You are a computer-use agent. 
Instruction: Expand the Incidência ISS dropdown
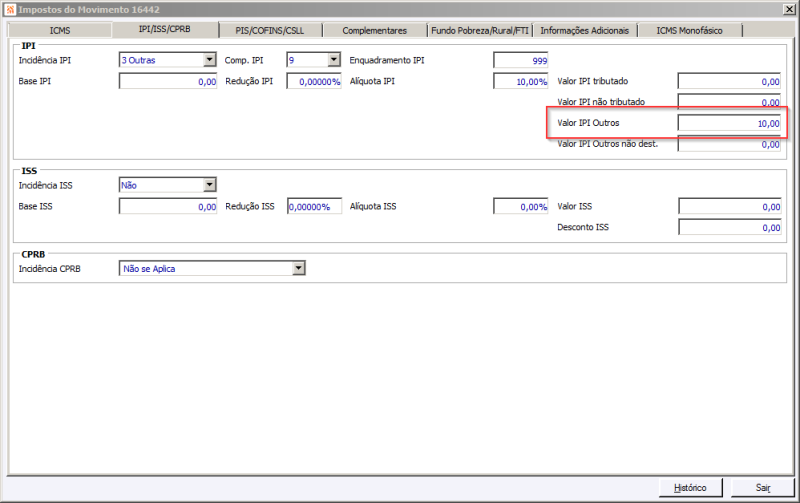[x=210, y=185]
